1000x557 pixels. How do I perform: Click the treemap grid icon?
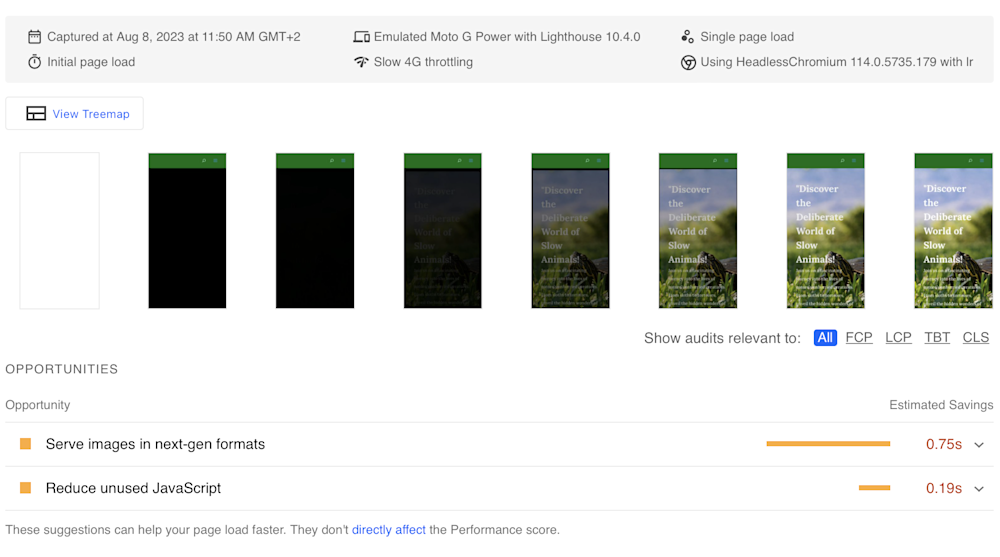tap(36, 114)
